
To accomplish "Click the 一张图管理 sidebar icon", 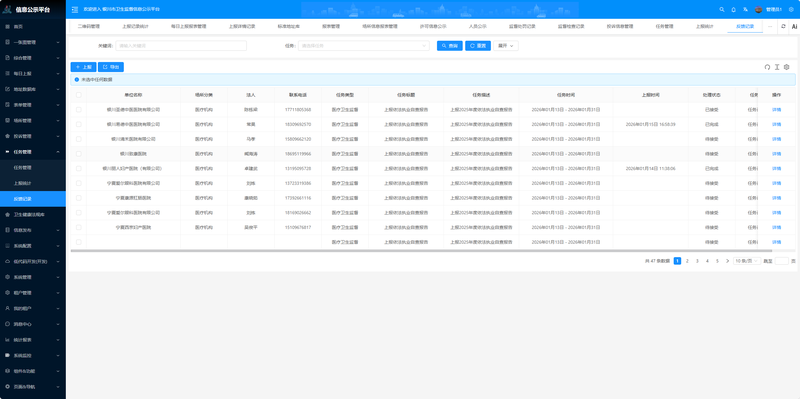I will pos(7,42).
